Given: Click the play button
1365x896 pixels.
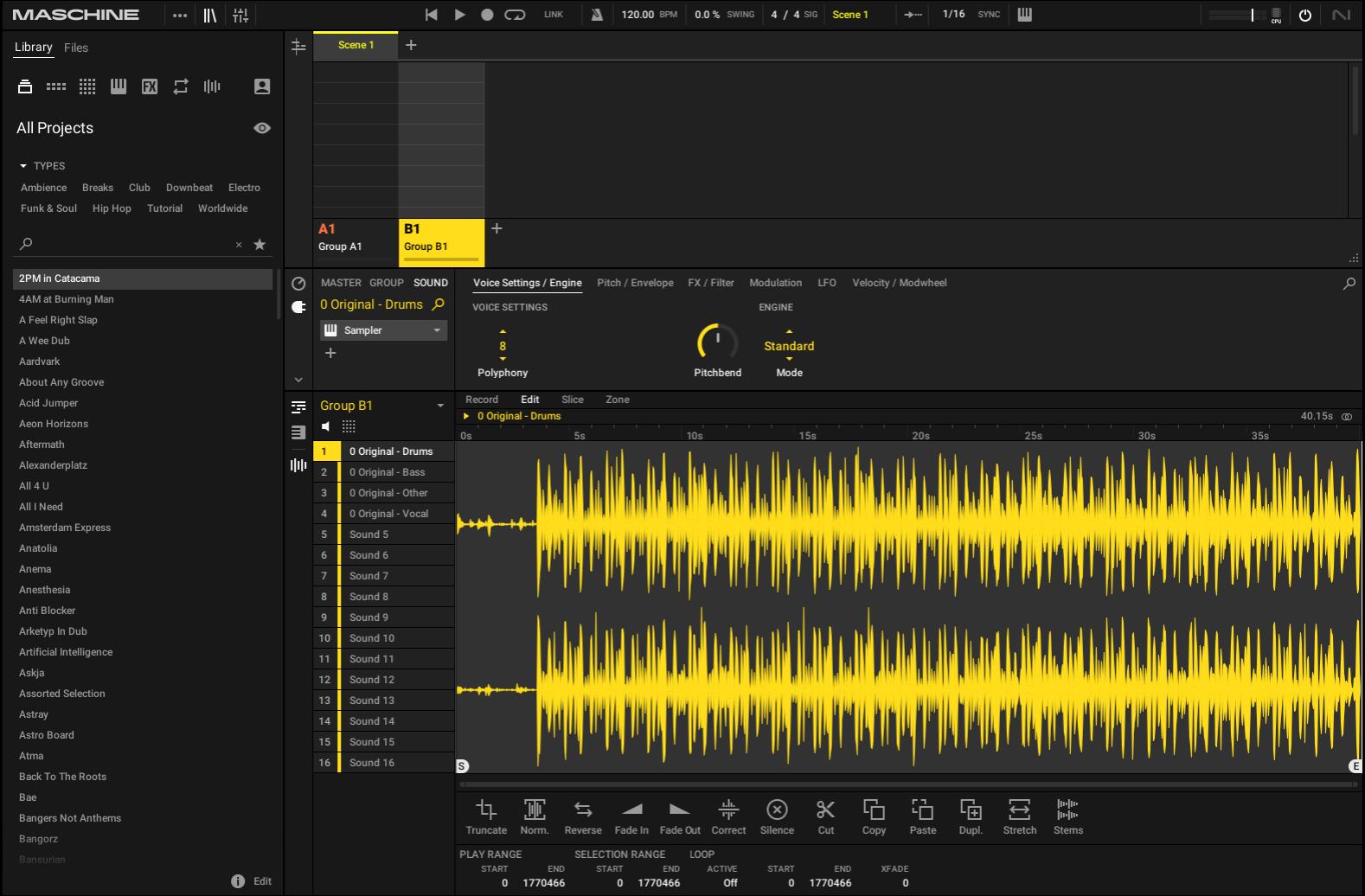Looking at the screenshot, I should click(459, 15).
